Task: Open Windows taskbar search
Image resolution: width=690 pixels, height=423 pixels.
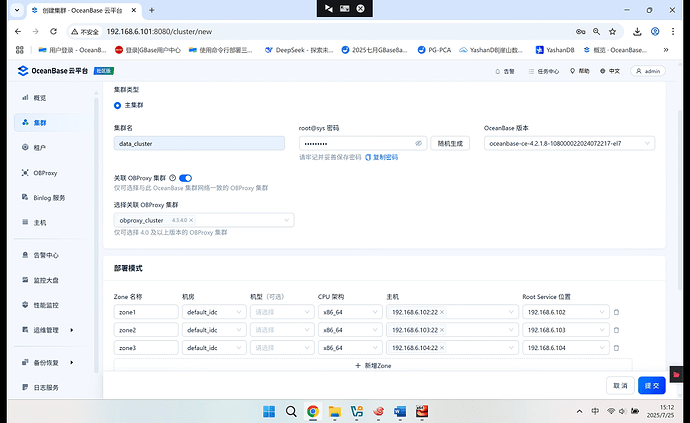Action: click(x=291, y=411)
